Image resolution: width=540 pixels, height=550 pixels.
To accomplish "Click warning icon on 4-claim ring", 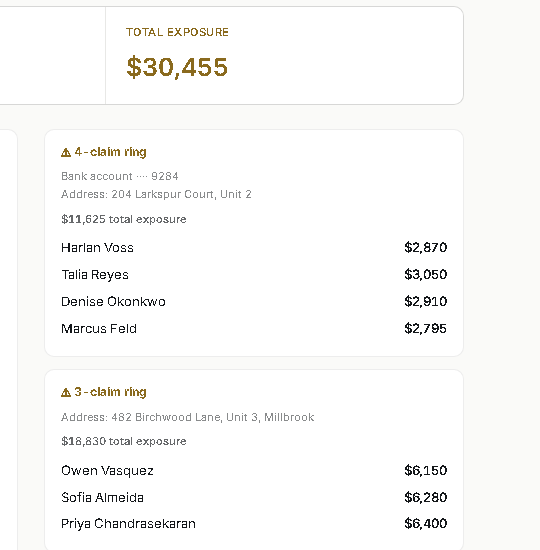I will click(x=66, y=153).
